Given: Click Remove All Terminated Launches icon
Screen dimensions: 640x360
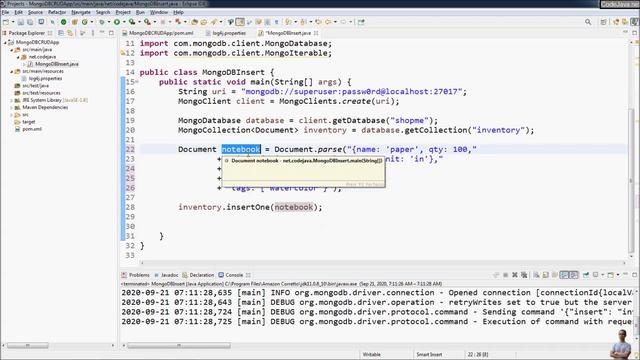Looking at the screenshot, I should pos(524,275).
